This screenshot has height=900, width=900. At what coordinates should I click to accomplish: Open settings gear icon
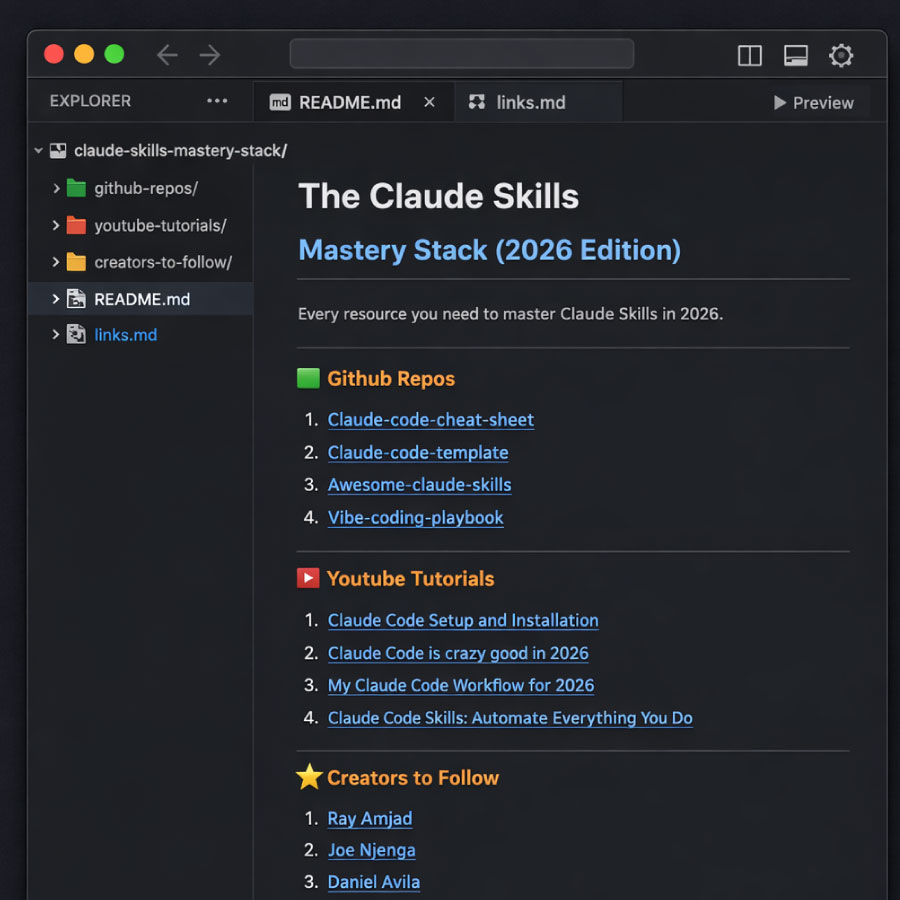point(841,56)
